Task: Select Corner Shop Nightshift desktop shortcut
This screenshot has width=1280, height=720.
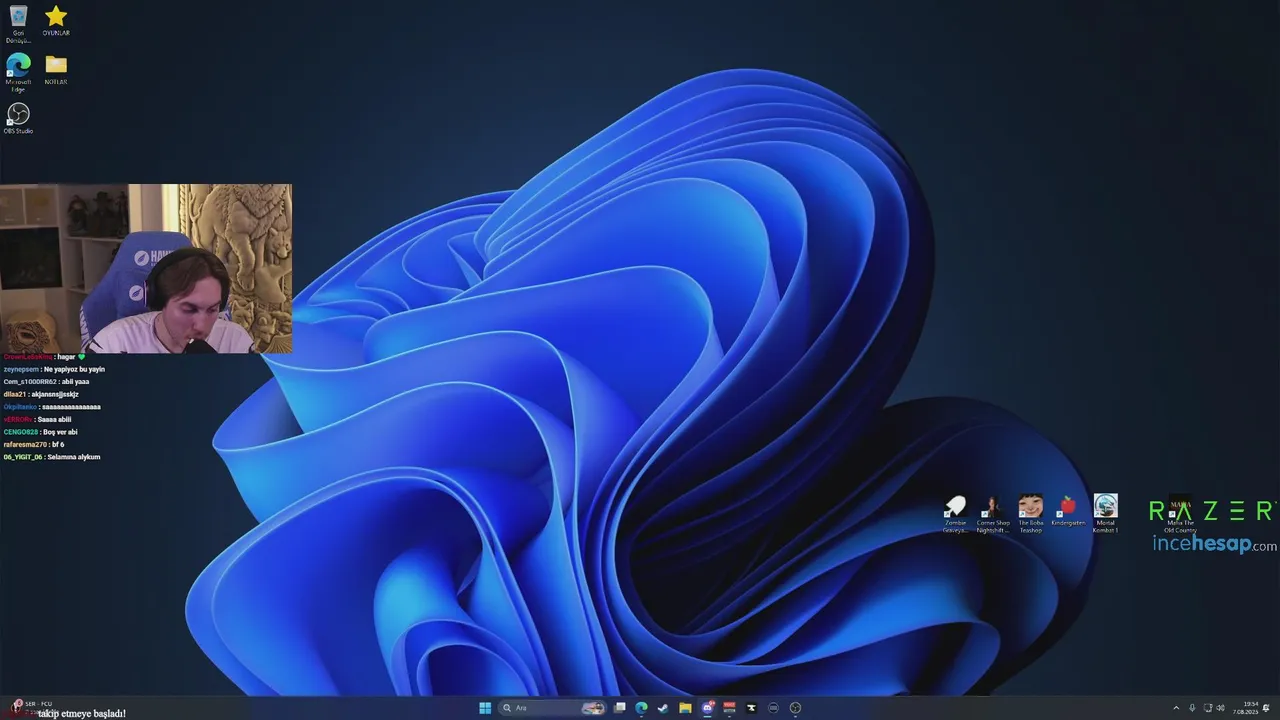Action: pyautogui.click(x=993, y=514)
